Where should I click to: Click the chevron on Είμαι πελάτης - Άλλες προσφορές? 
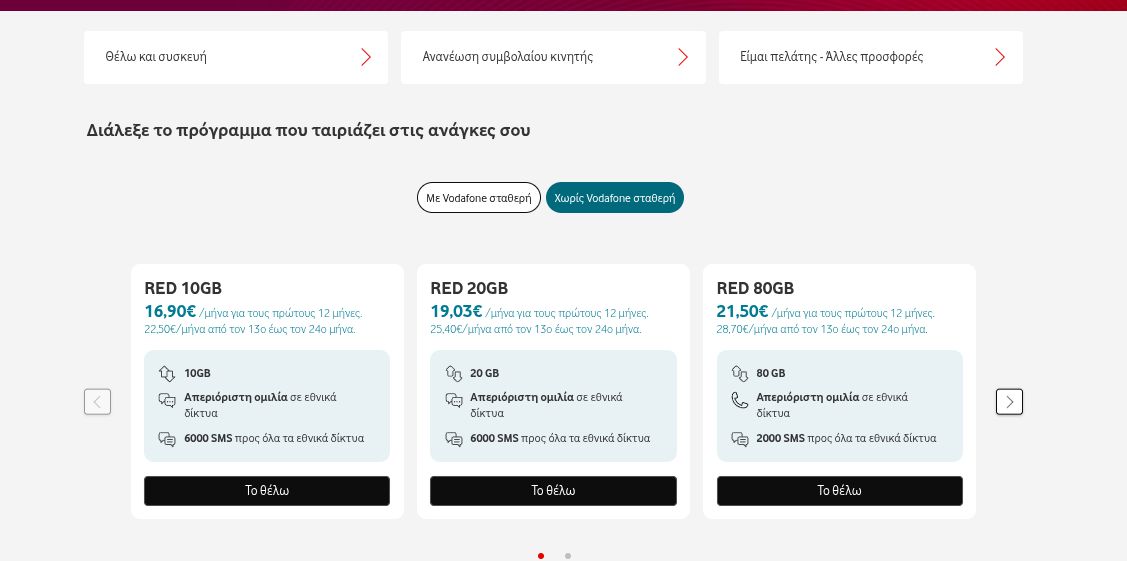(x=1000, y=57)
